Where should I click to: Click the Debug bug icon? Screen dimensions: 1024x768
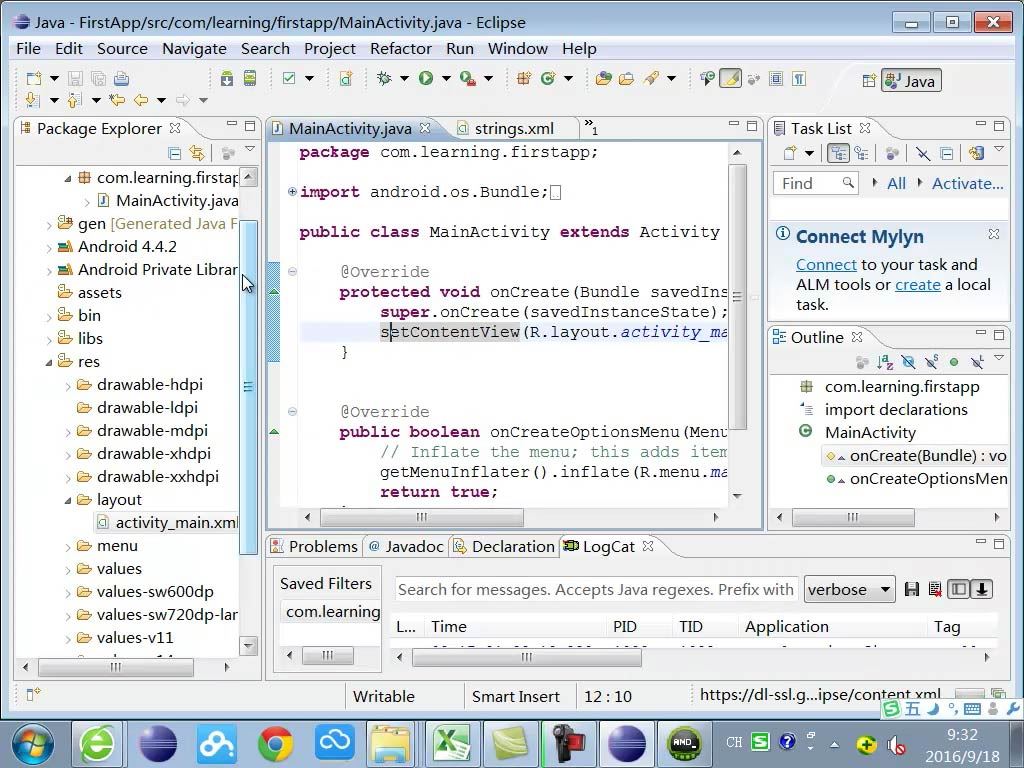(x=384, y=79)
